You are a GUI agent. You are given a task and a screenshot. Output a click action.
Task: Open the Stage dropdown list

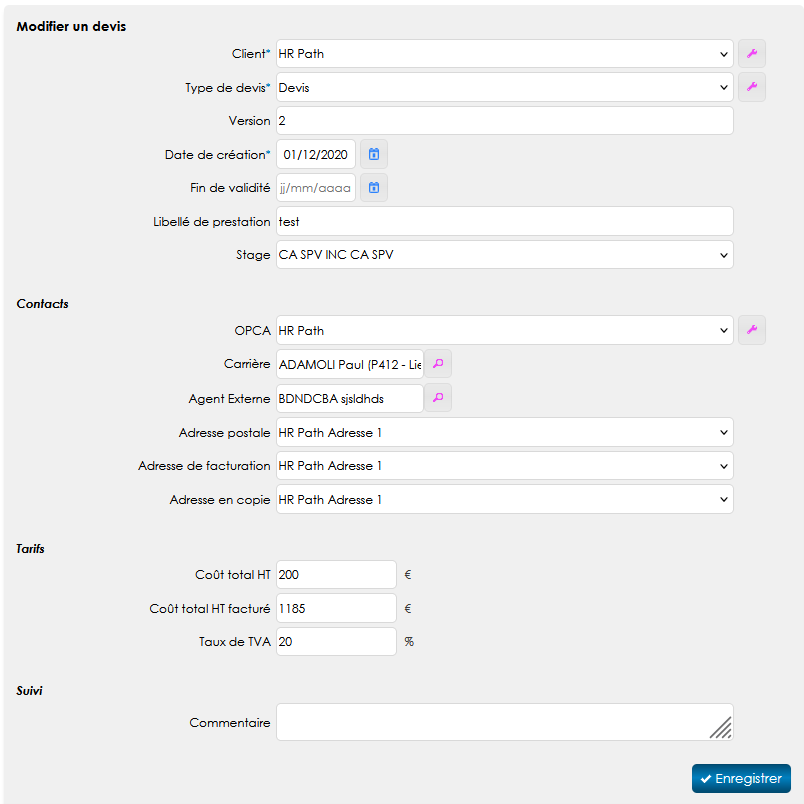point(504,255)
